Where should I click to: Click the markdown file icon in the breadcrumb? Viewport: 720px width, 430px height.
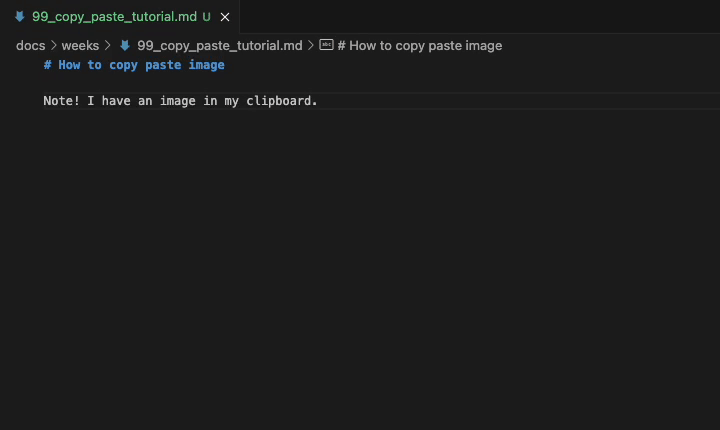point(125,46)
